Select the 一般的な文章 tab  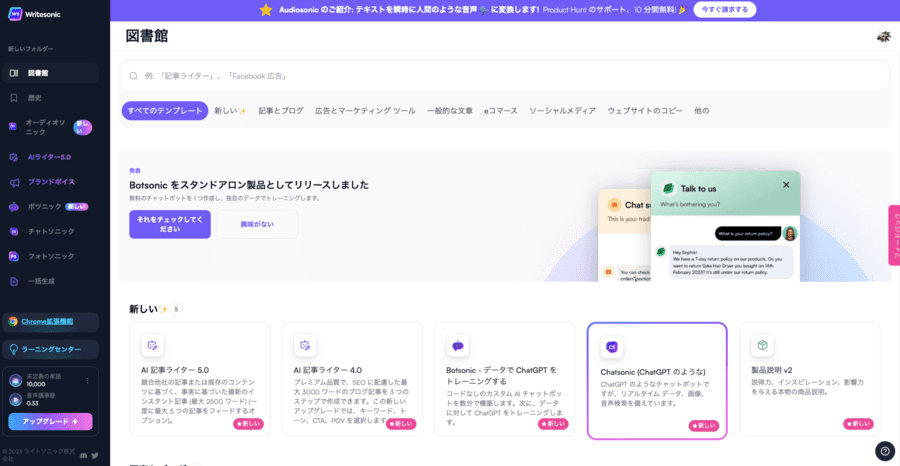pyautogui.click(x=449, y=111)
